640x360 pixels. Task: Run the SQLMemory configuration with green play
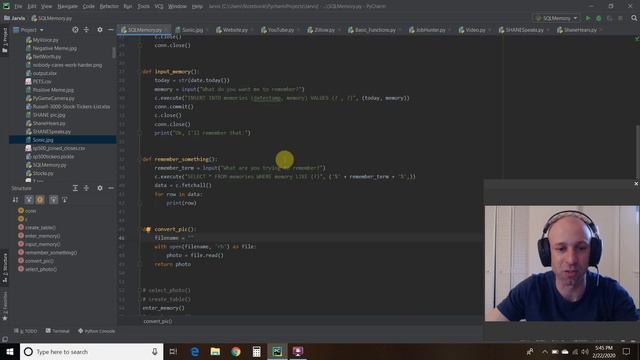pos(588,18)
